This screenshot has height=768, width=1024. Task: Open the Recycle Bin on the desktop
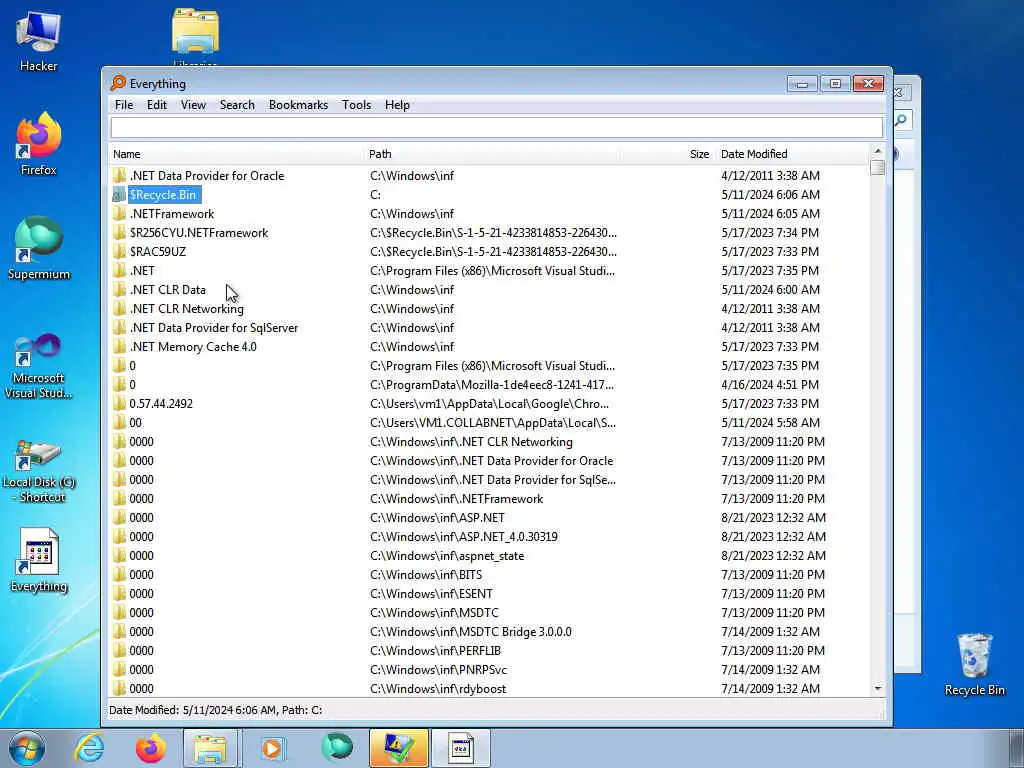[974, 664]
